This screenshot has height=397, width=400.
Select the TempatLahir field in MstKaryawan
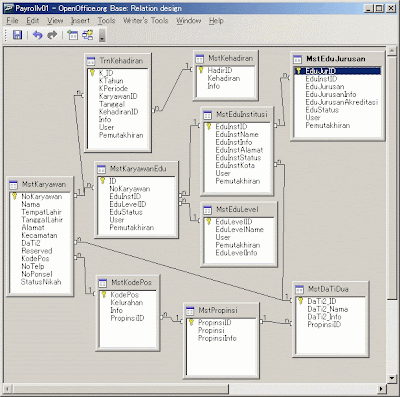coord(41,212)
